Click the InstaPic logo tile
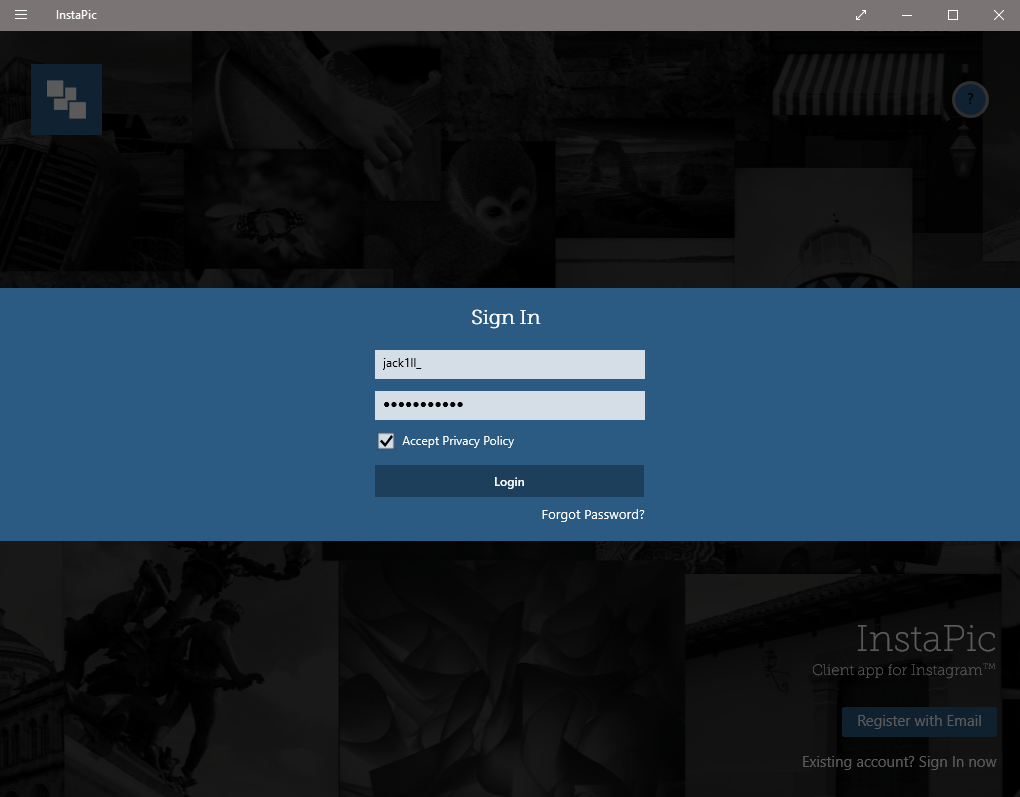Screen dimensions: 1020x797 66,100
